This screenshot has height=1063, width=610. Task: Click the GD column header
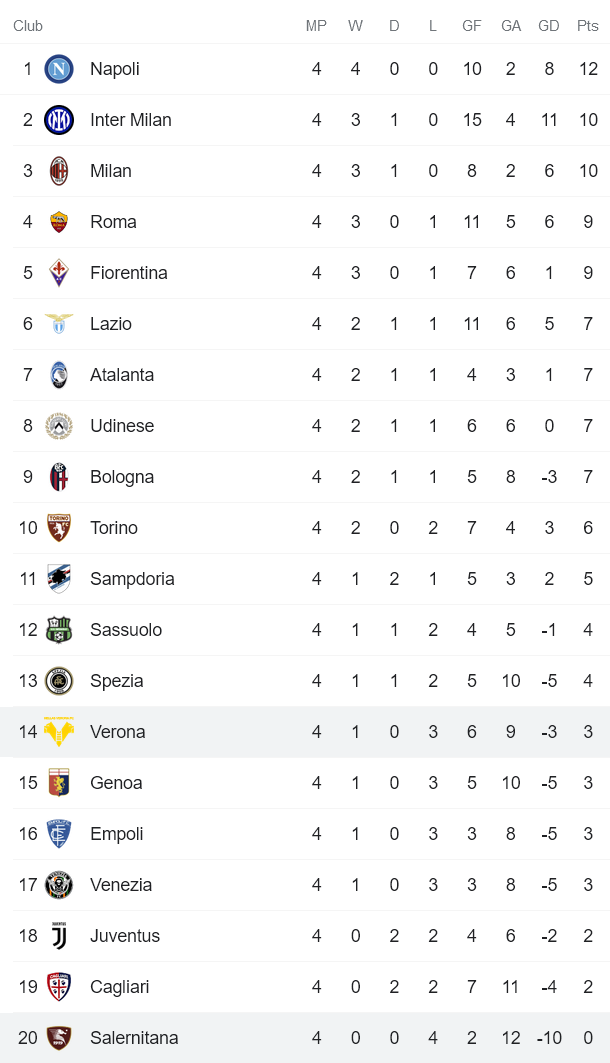(x=548, y=26)
